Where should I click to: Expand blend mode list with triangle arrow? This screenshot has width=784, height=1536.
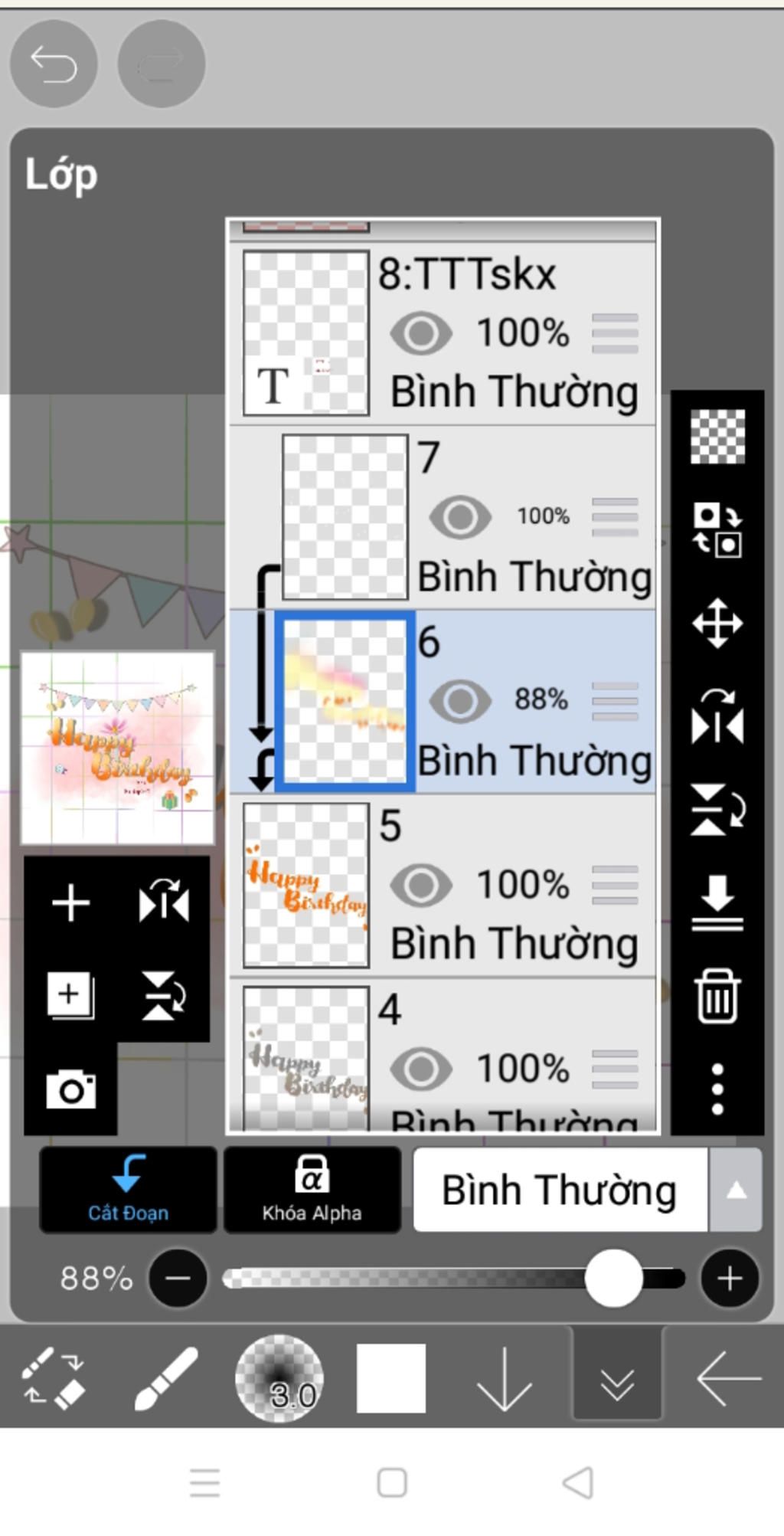(x=736, y=1190)
